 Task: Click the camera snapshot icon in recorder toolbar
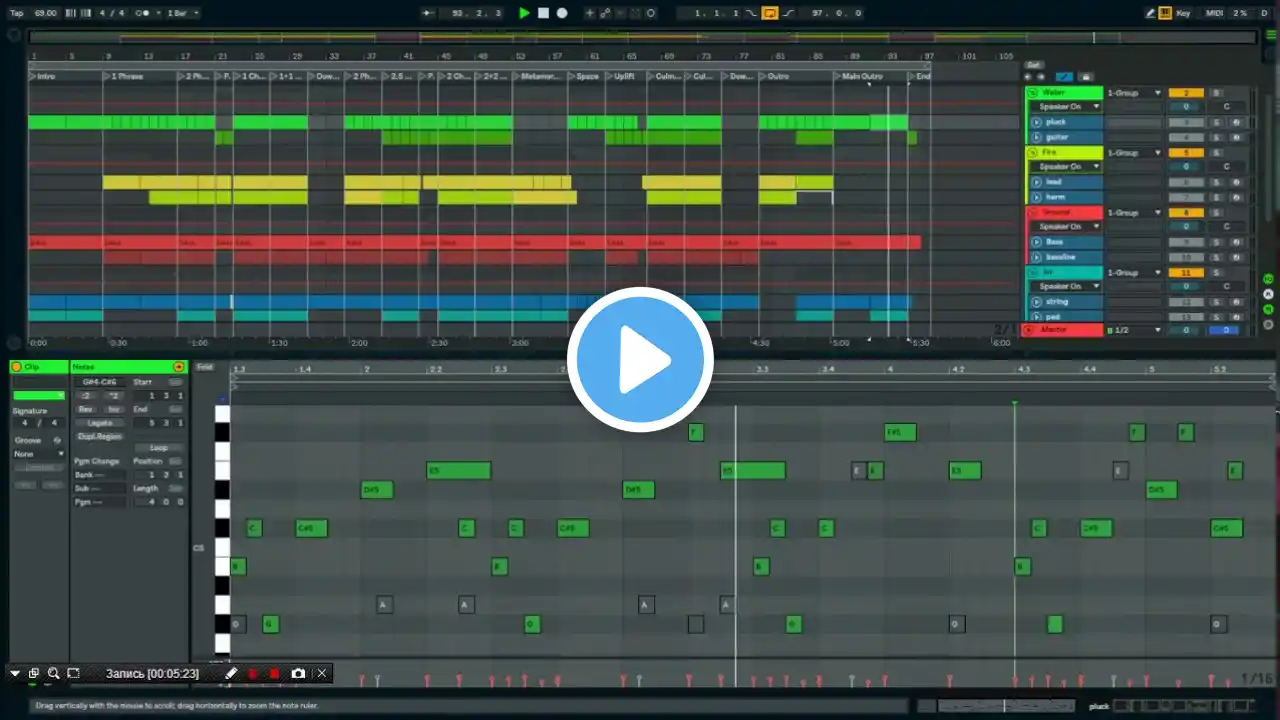[298, 674]
